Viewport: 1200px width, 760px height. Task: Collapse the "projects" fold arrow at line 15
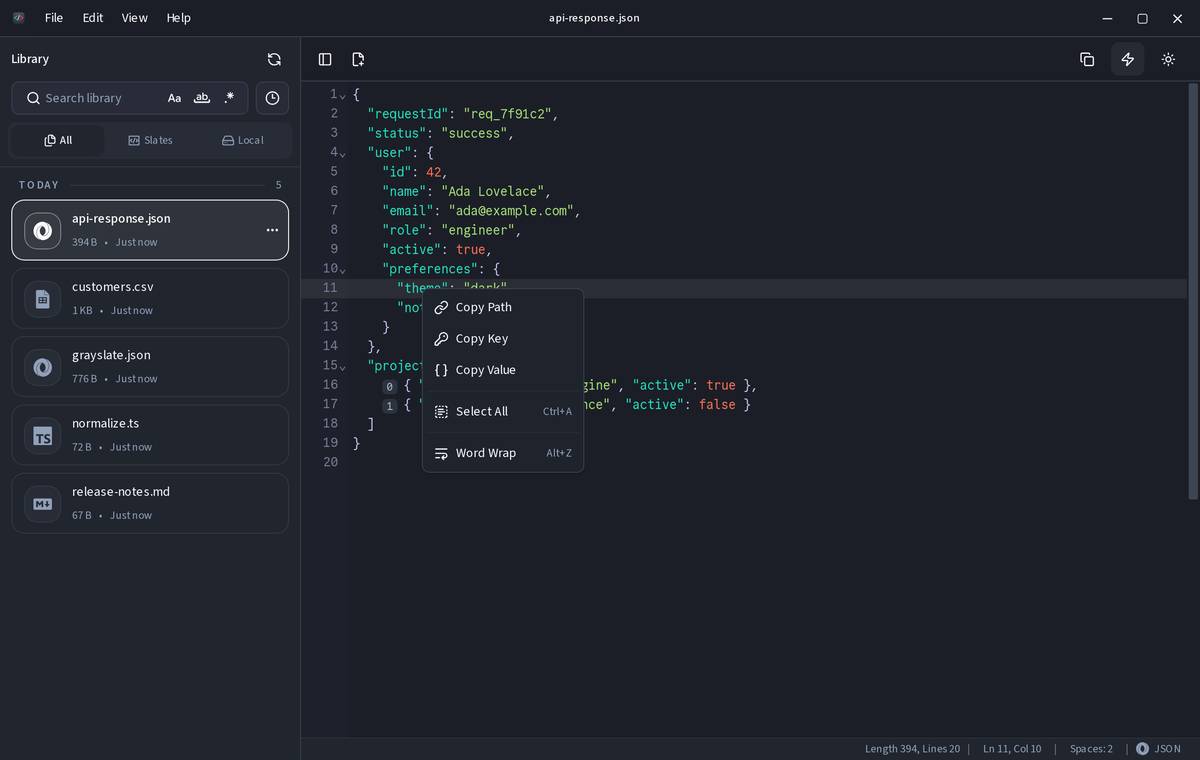pyautogui.click(x=343, y=367)
